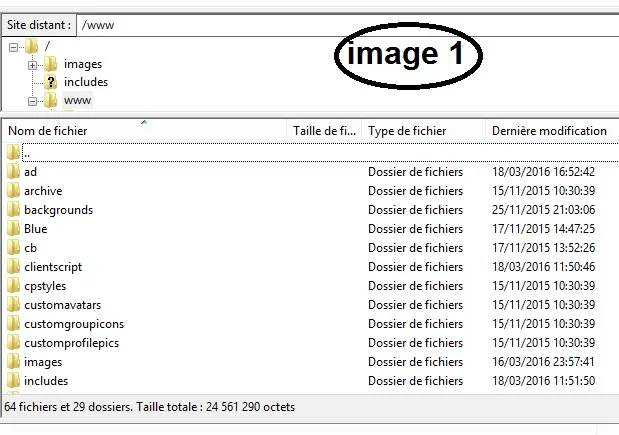Select the www folder in tree
The height and width of the screenshot is (435, 619).
point(77,100)
